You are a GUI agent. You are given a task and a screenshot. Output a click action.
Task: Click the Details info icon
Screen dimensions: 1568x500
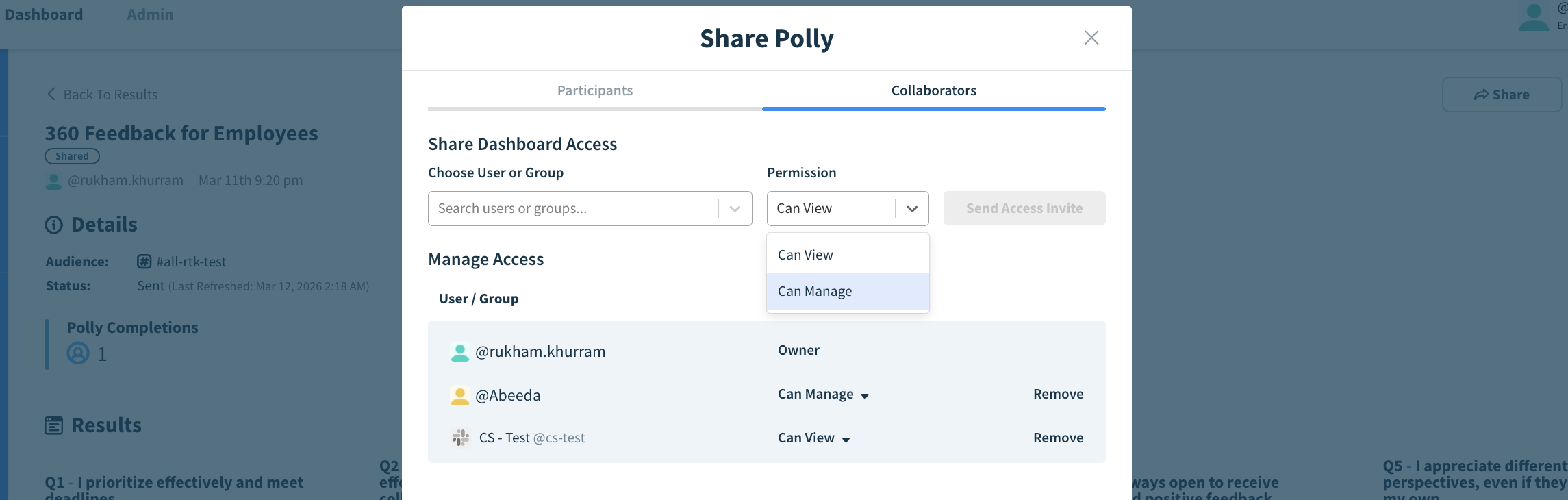(x=53, y=225)
